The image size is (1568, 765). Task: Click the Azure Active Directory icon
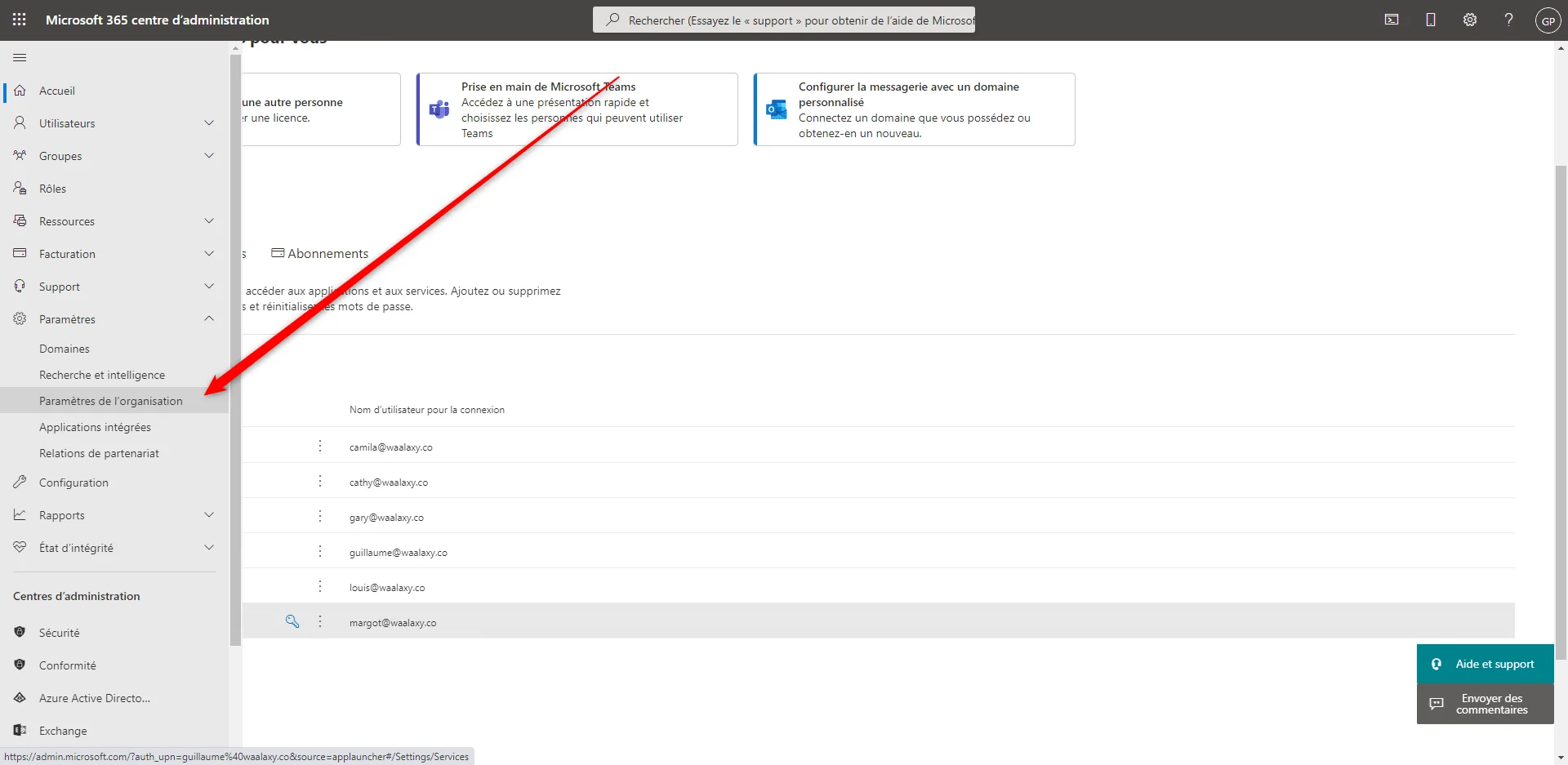(20, 698)
